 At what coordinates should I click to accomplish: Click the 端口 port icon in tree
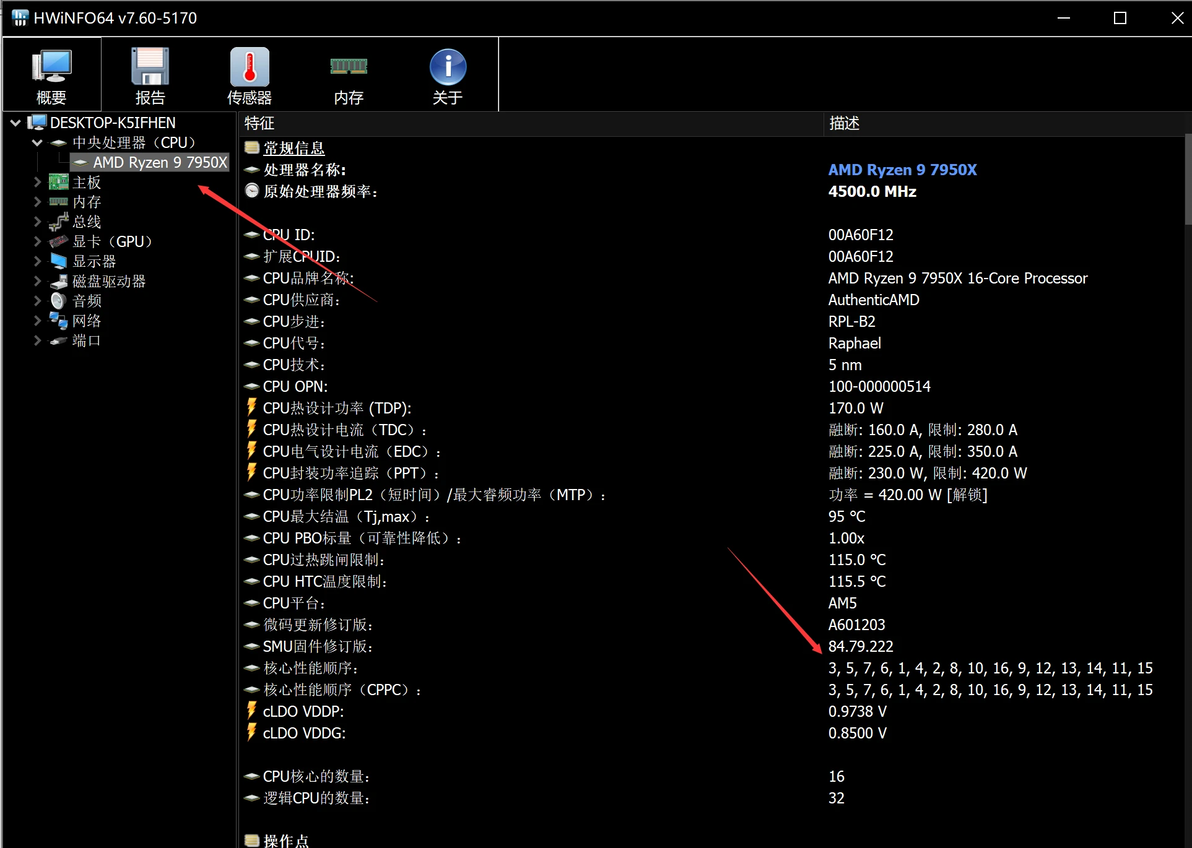tap(59, 341)
